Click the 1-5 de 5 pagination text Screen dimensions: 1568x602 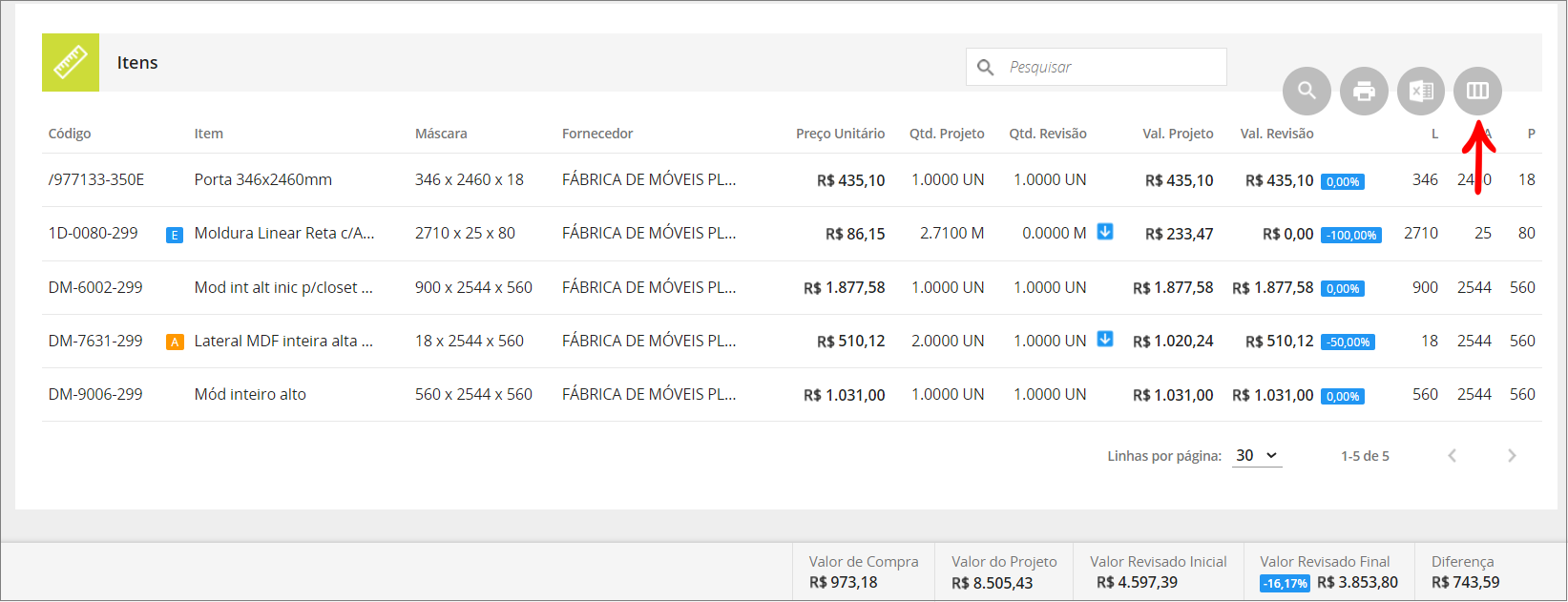click(1365, 456)
